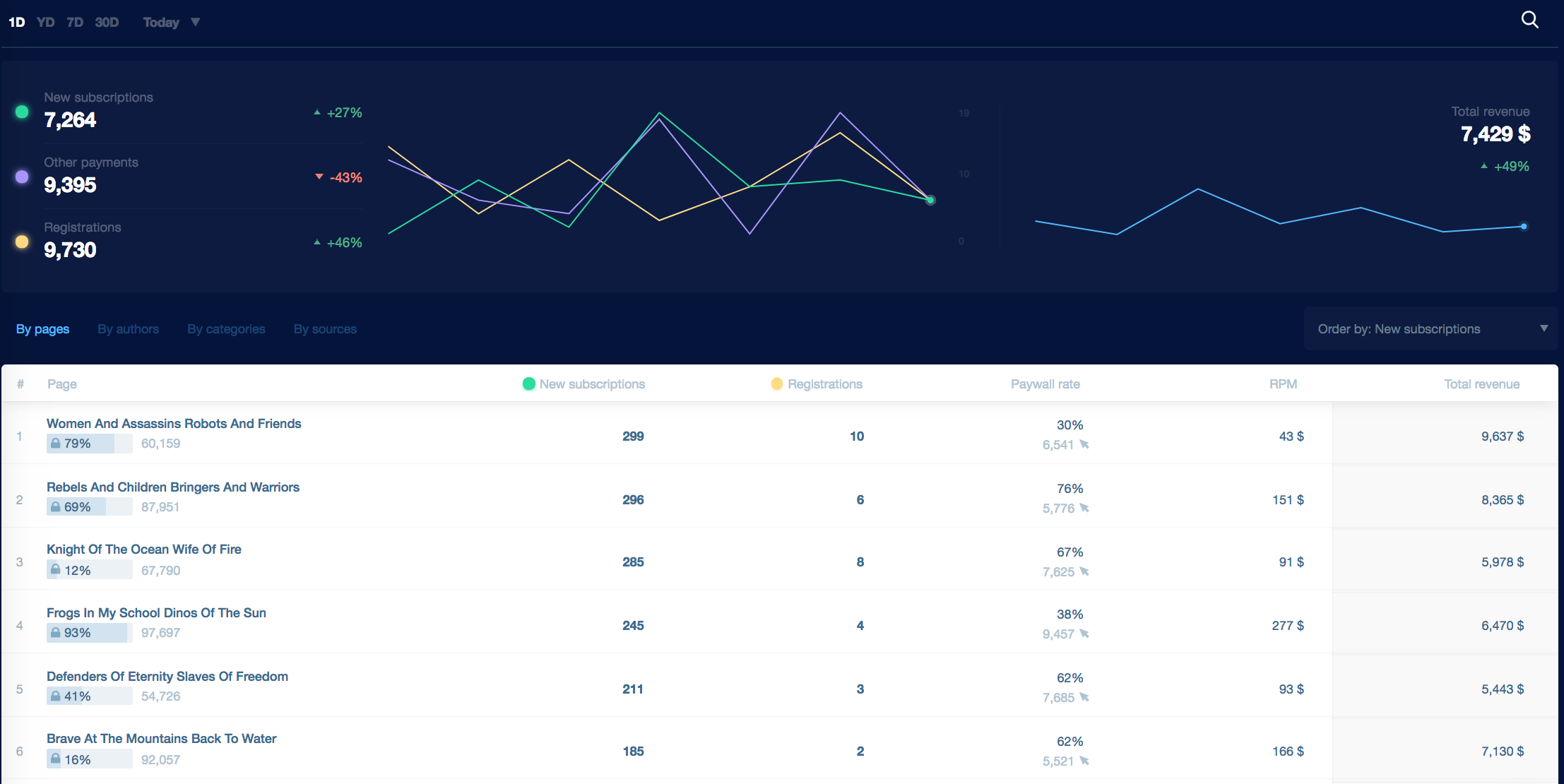Click the end point of revenue chart line
This screenshot has width=1564, height=784.
[x=1524, y=227]
